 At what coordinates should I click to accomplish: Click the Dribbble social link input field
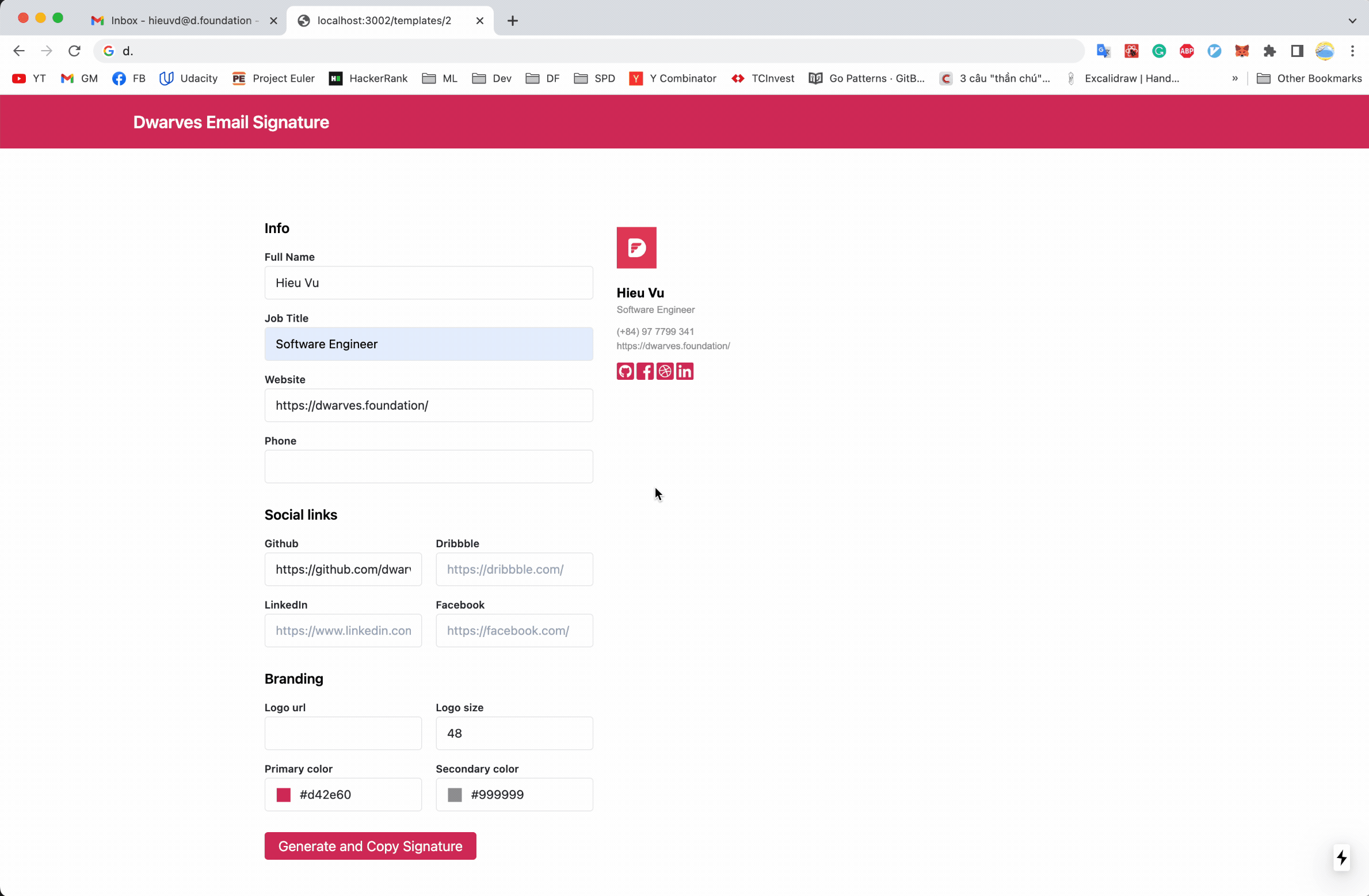point(514,569)
